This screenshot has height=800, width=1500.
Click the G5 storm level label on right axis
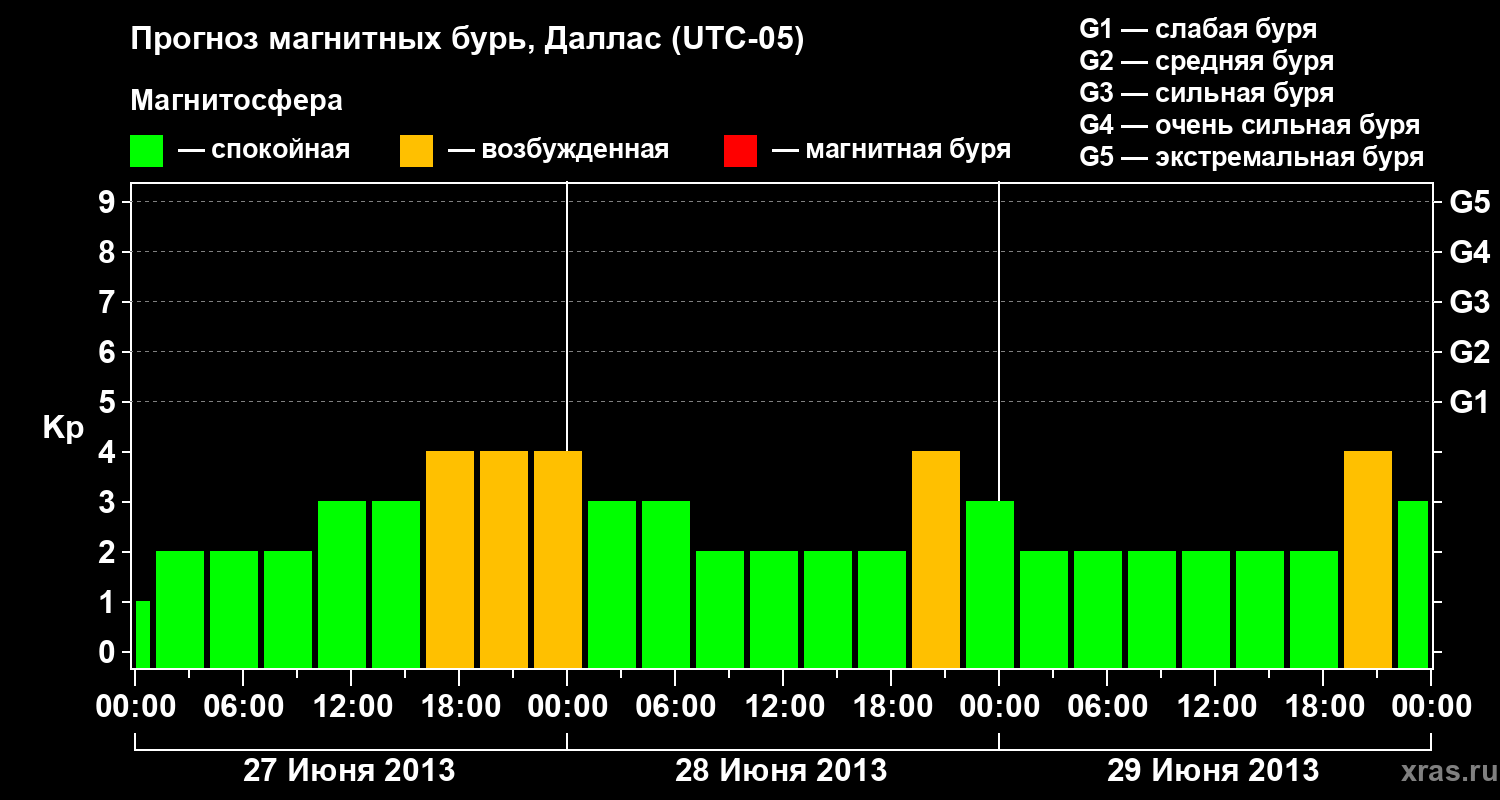point(1469,202)
